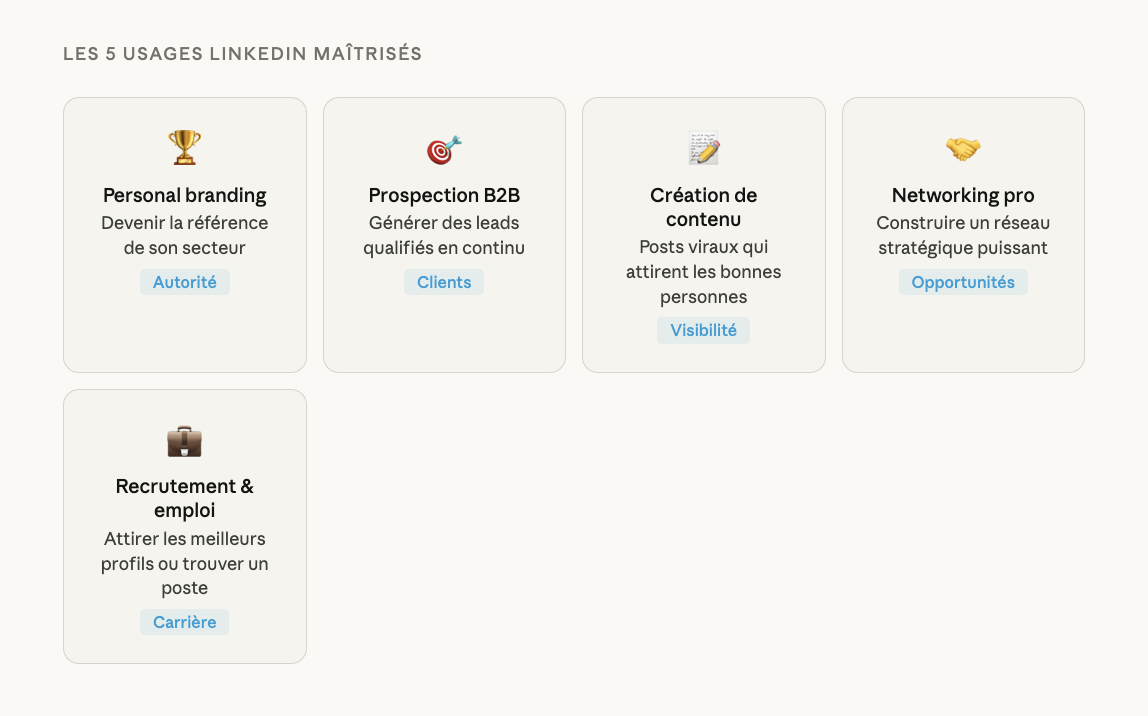Open the Prospection B2B title
The image size is (1148, 716).
pyautogui.click(x=444, y=195)
